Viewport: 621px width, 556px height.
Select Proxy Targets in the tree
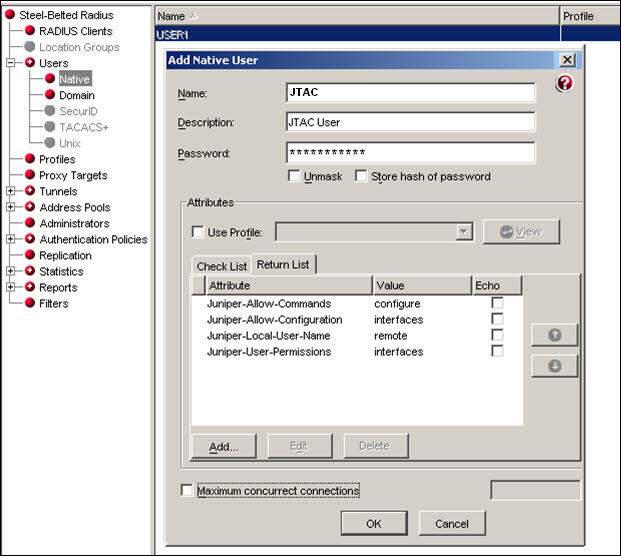tap(73, 175)
